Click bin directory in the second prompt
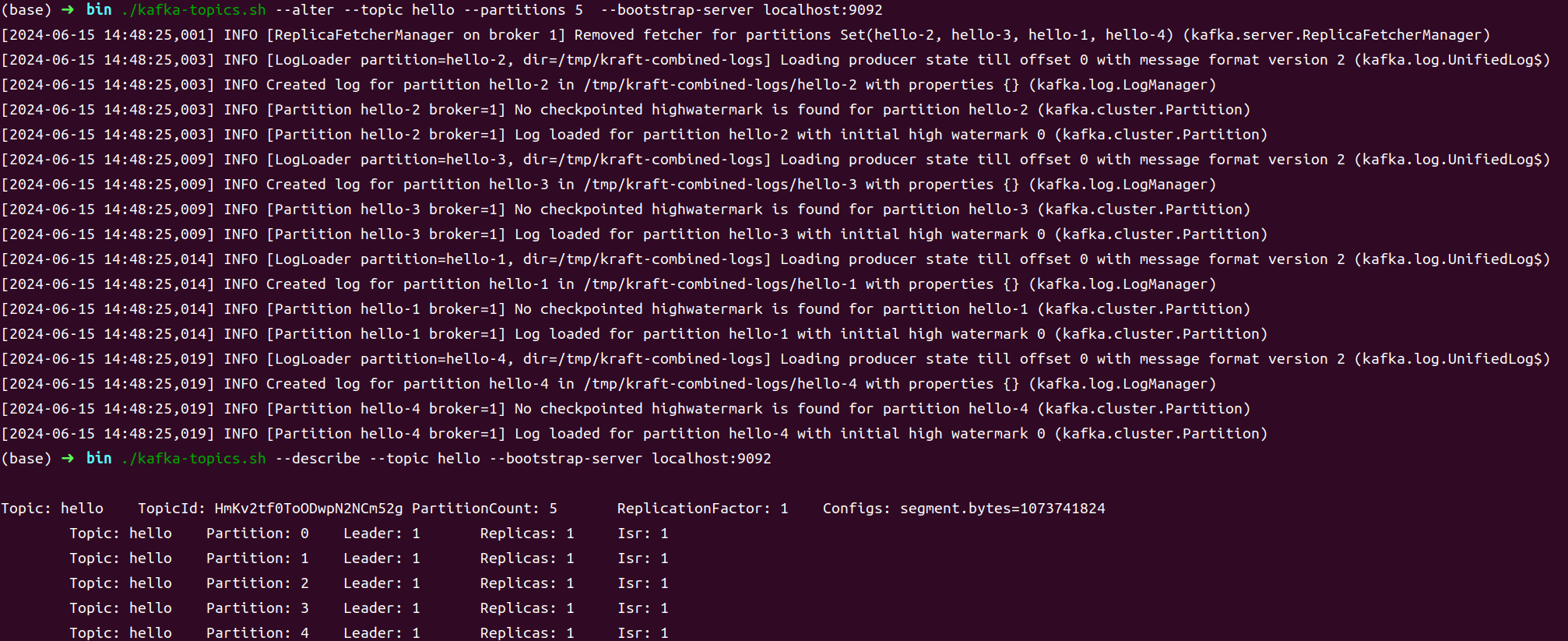Screen dimensions: 1568x641 click(x=99, y=459)
